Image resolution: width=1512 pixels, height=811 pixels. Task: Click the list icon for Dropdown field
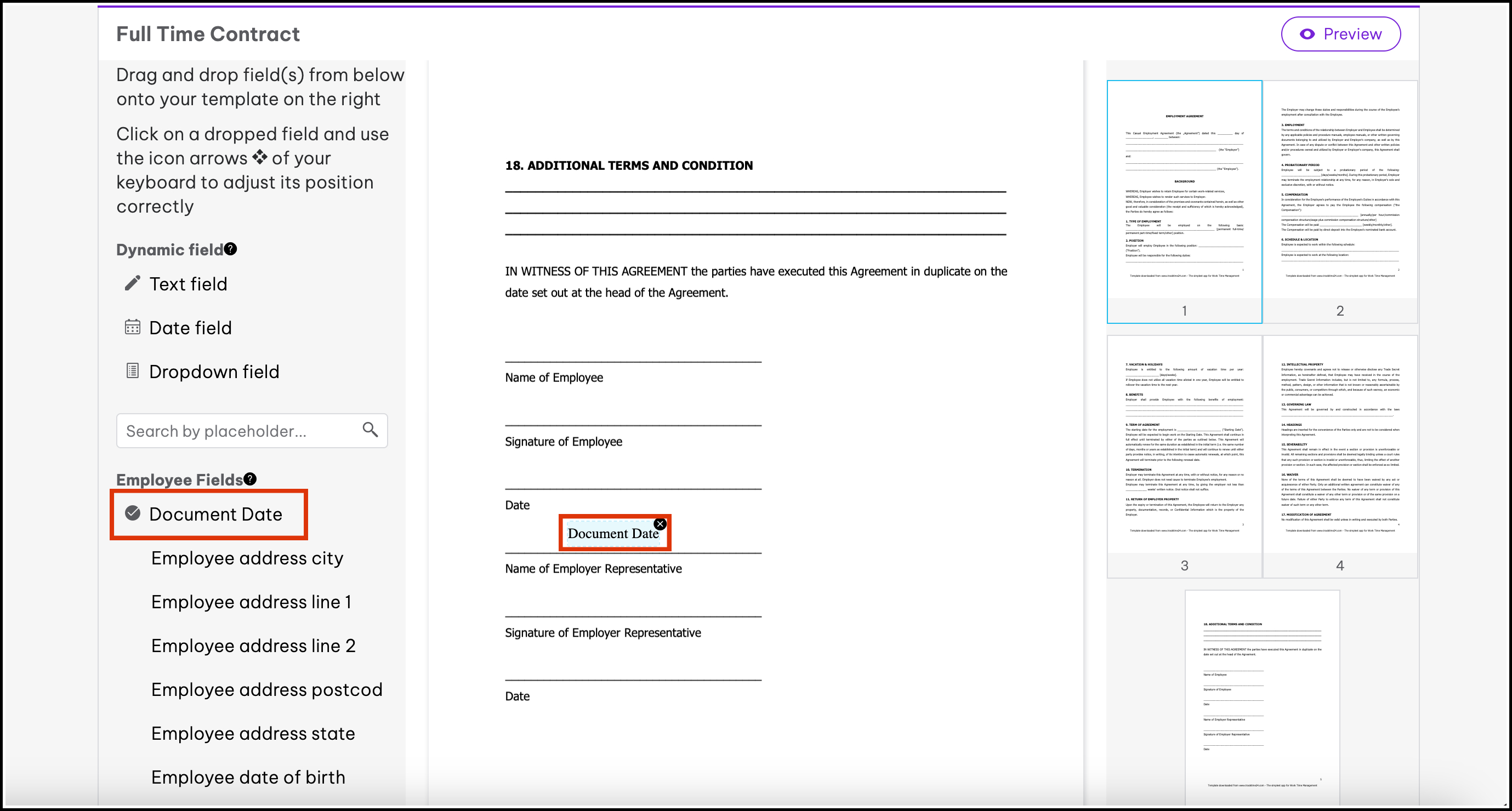tap(133, 371)
